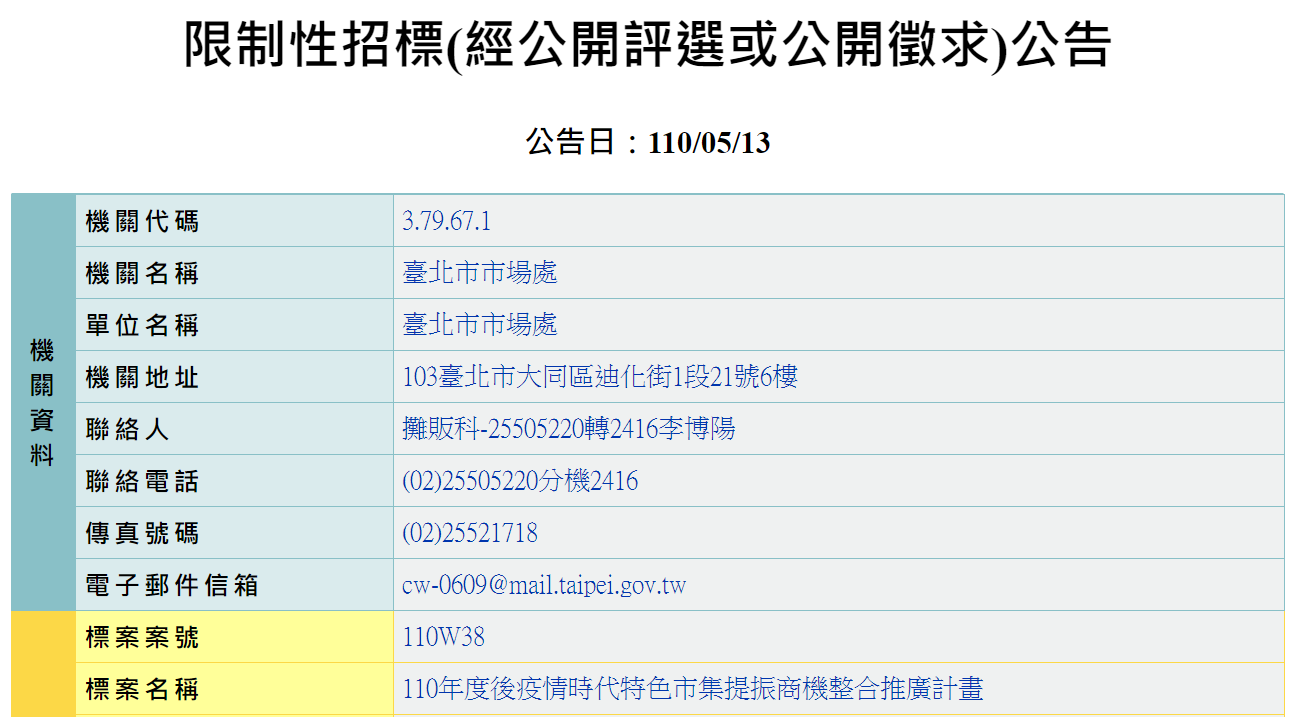1307x717 pixels.
Task: Click the 機關地址 label cell
Action: [x=234, y=377]
